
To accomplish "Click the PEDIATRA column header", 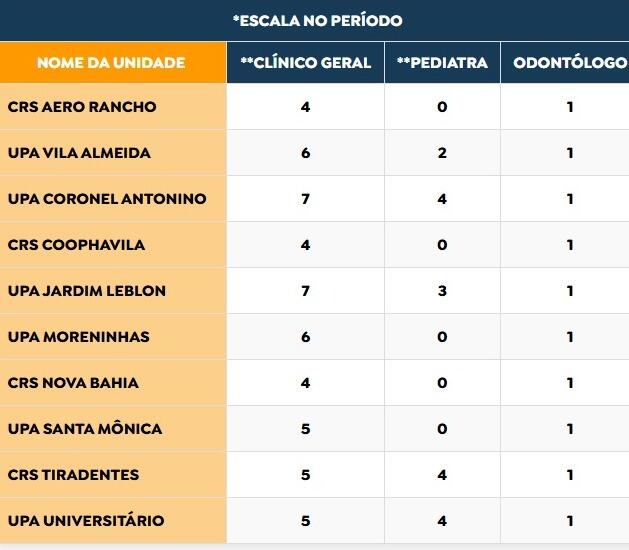I will (442, 63).
